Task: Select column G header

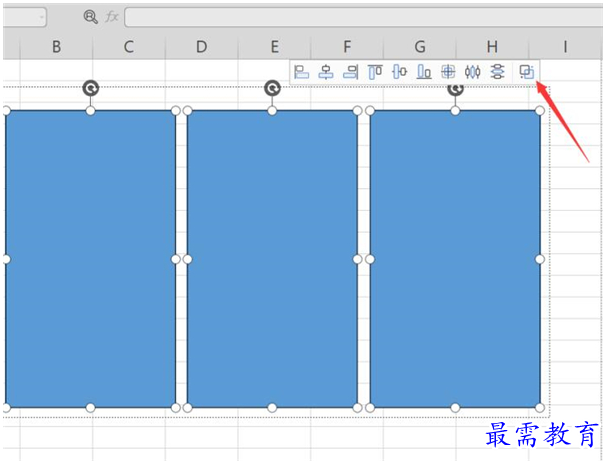Action: 420,47
